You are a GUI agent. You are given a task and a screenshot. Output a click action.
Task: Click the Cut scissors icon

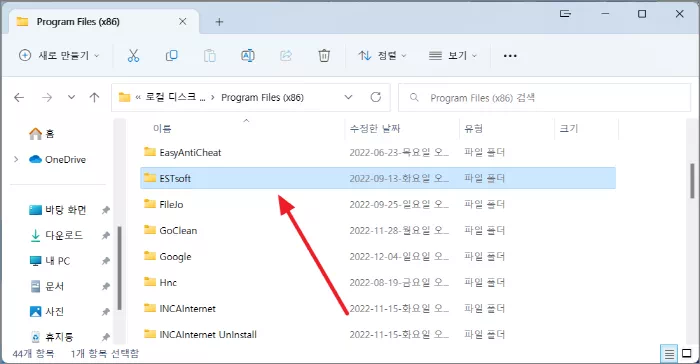pos(133,56)
